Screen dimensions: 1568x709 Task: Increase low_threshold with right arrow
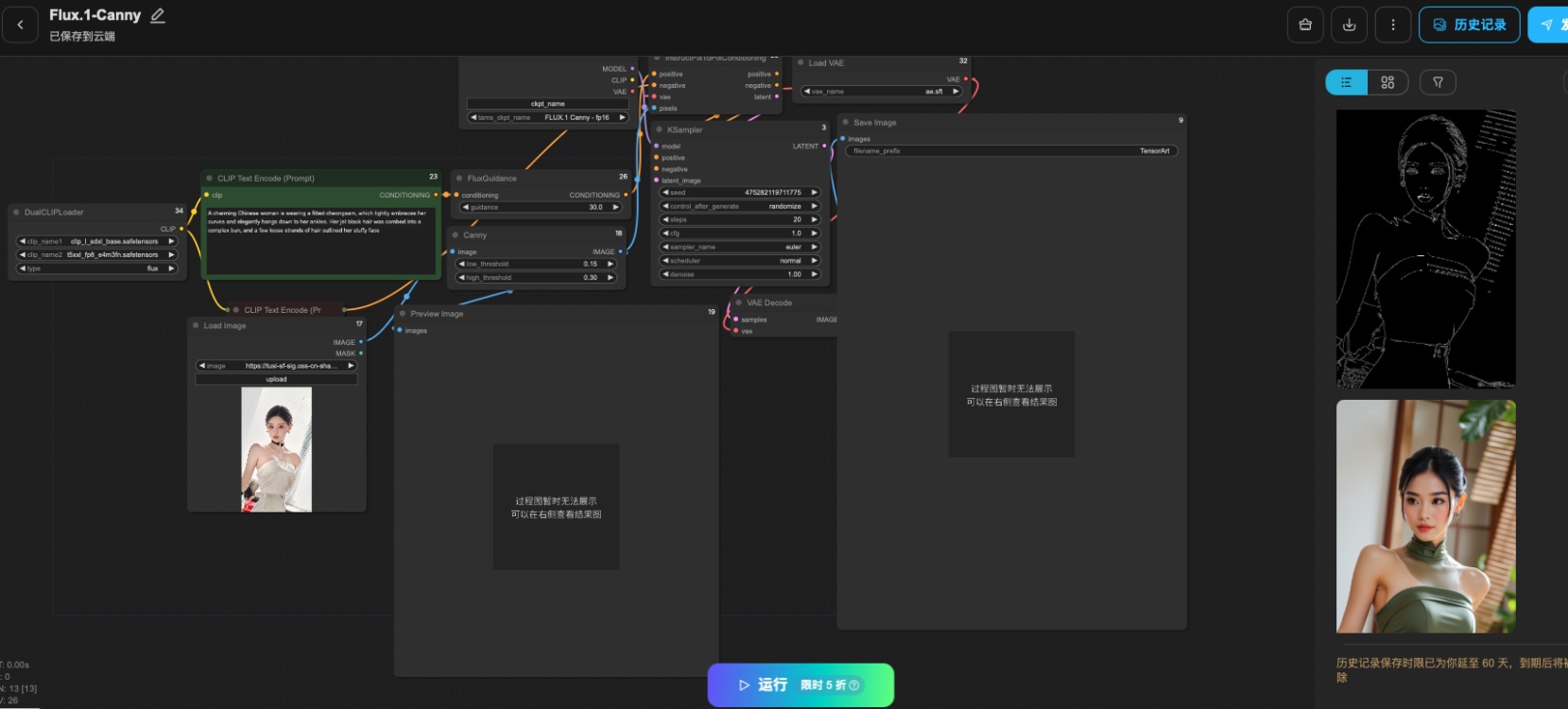pos(611,264)
